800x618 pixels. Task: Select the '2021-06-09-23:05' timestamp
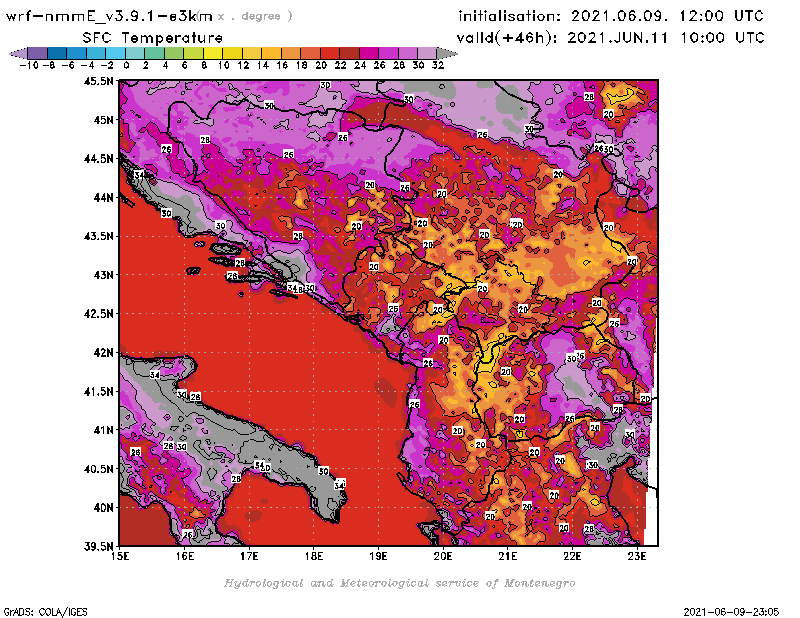pyautogui.click(x=731, y=612)
